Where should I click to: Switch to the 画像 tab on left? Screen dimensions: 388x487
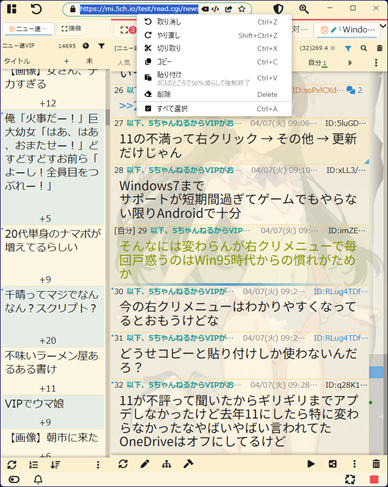coord(71,29)
